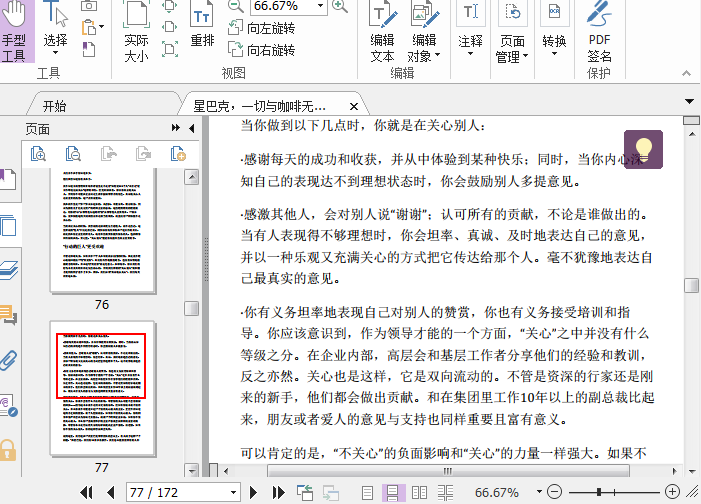Collapse pages panel with left triangle
Screen dimensions: 701x504
pyautogui.click(x=192, y=129)
